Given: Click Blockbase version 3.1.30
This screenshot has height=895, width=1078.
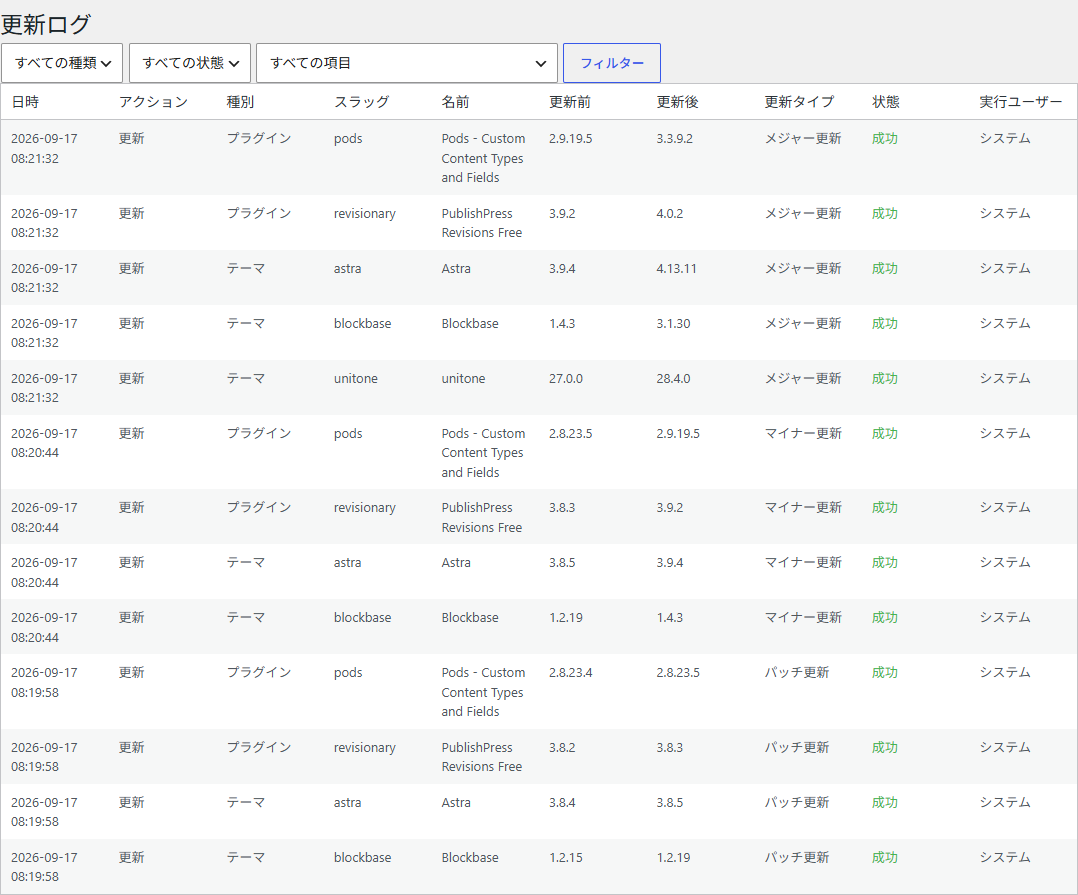Looking at the screenshot, I should click(x=673, y=323).
